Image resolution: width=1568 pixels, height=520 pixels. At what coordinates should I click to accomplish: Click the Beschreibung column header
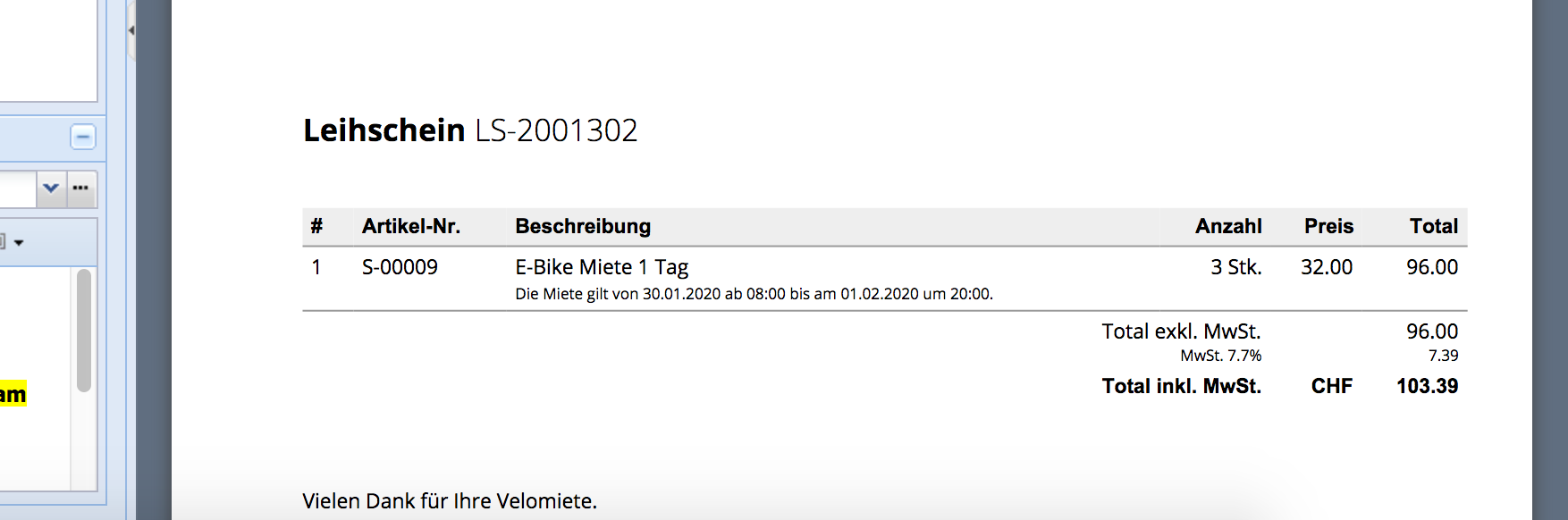tap(583, 226)
